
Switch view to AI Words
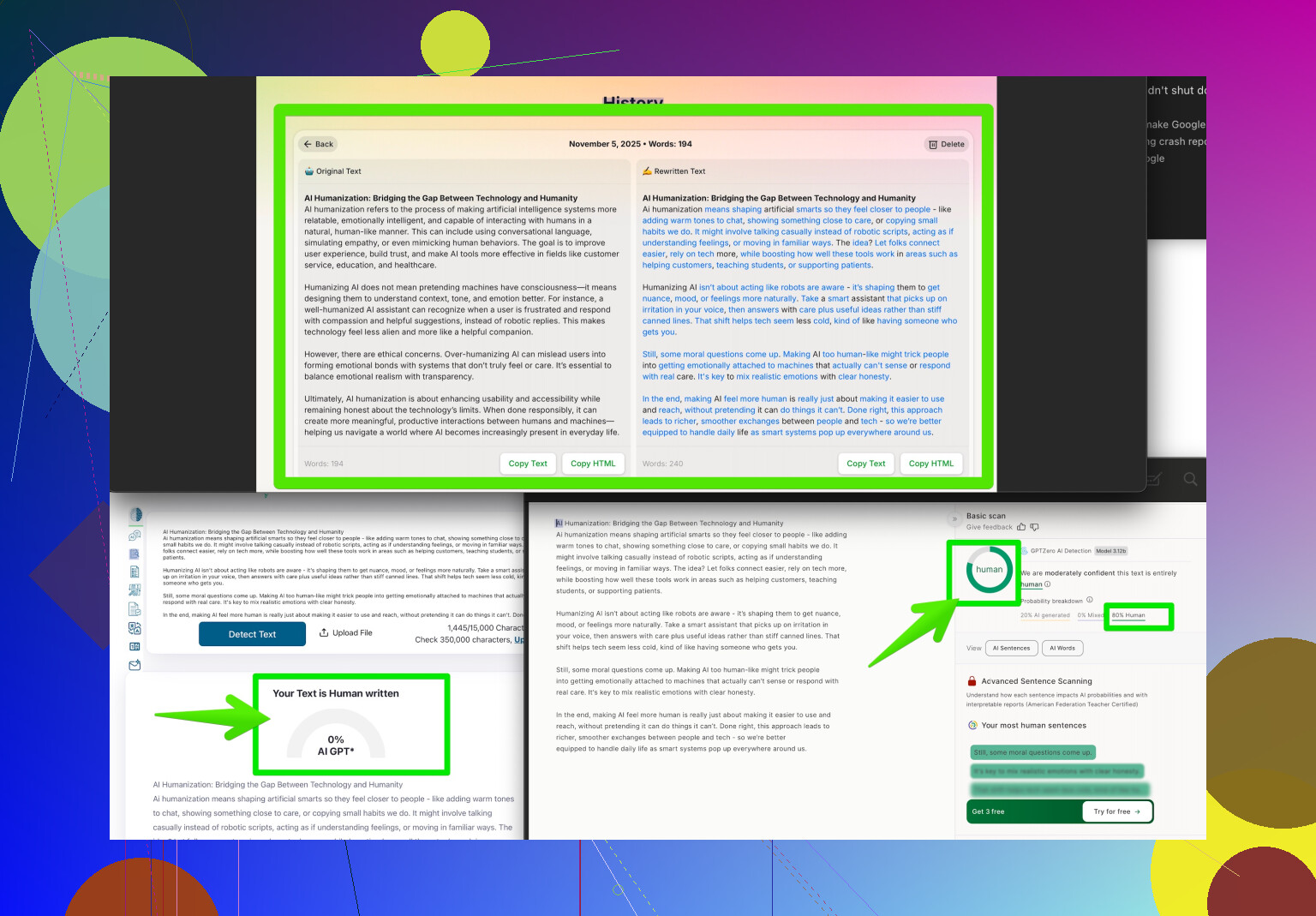pos(1062,648)
